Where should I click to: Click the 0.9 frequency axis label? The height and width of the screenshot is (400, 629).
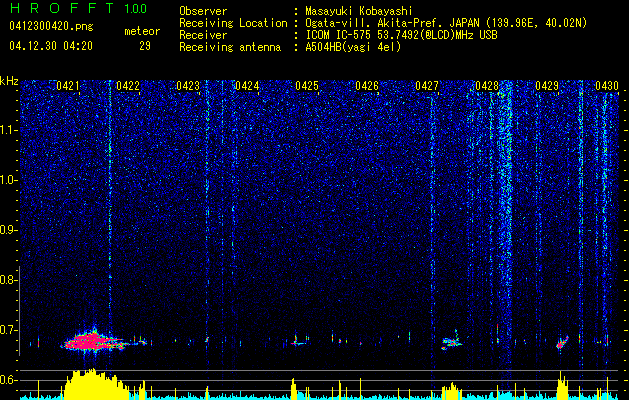[x=8, y=230]
